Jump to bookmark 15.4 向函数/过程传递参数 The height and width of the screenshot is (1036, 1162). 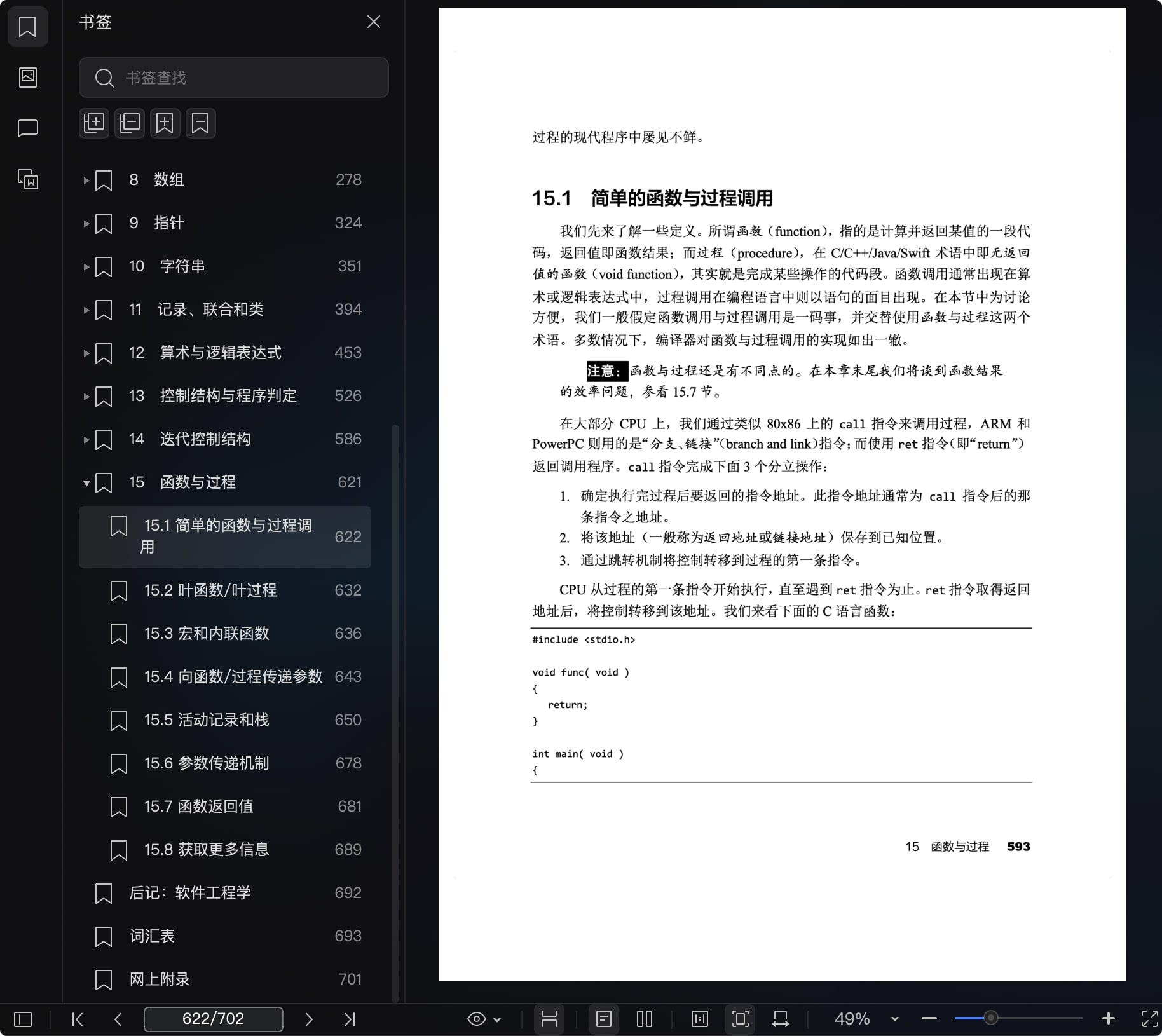click(225, 677)
